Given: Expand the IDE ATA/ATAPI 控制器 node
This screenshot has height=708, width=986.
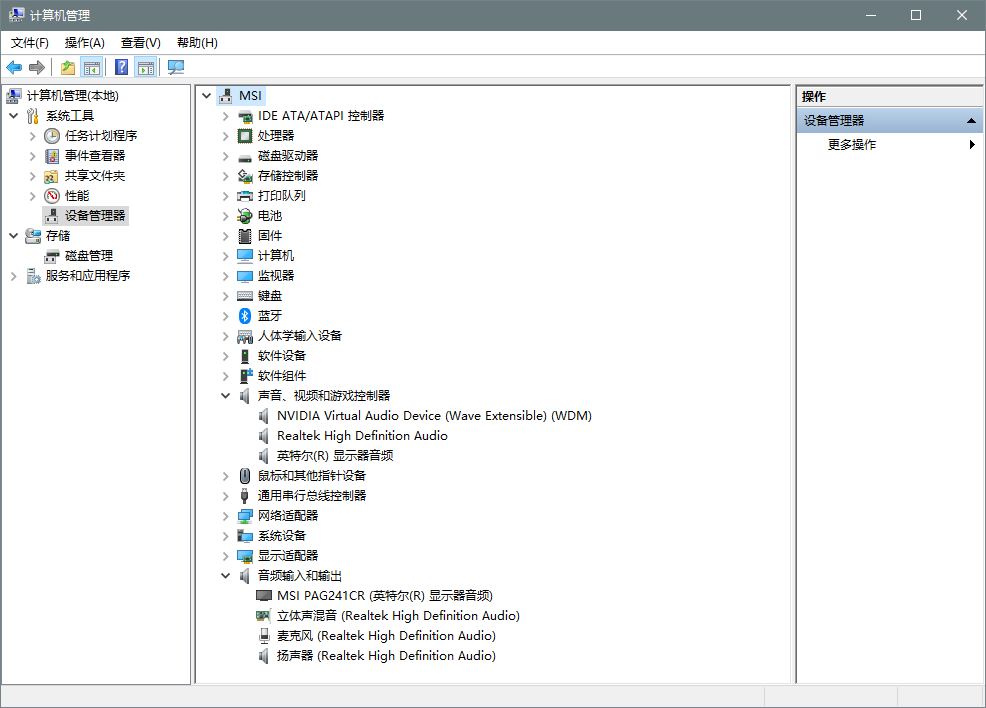Looking at the screenshot, I should pos(225,116).
